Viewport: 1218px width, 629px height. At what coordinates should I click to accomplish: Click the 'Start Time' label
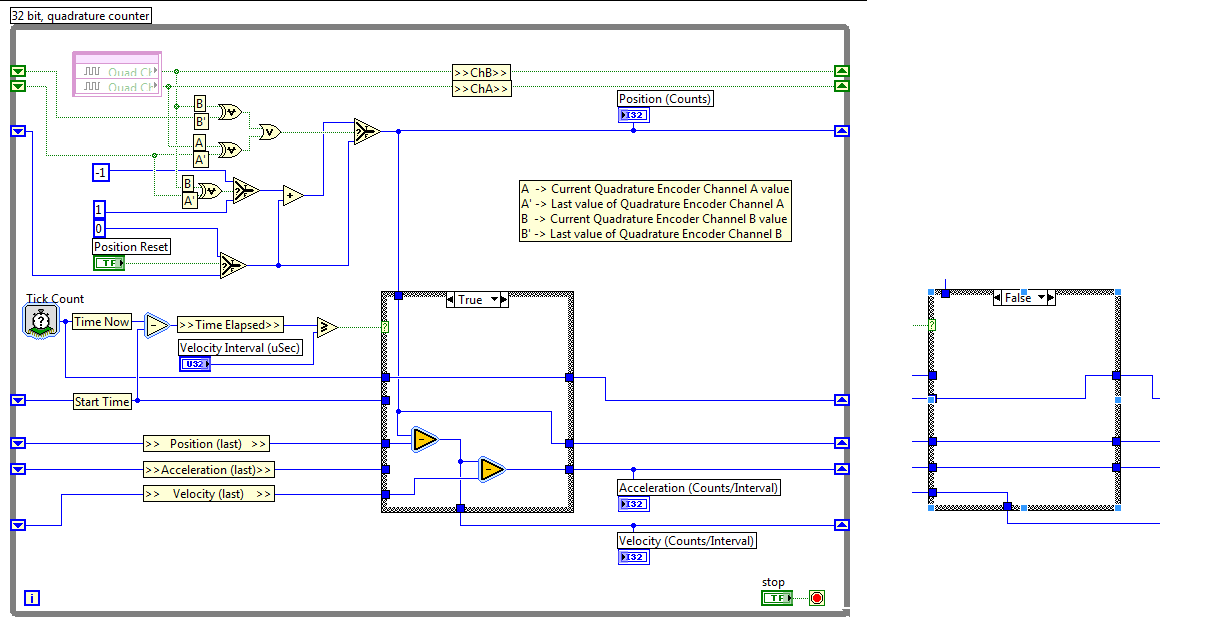(x=102, y=401)
